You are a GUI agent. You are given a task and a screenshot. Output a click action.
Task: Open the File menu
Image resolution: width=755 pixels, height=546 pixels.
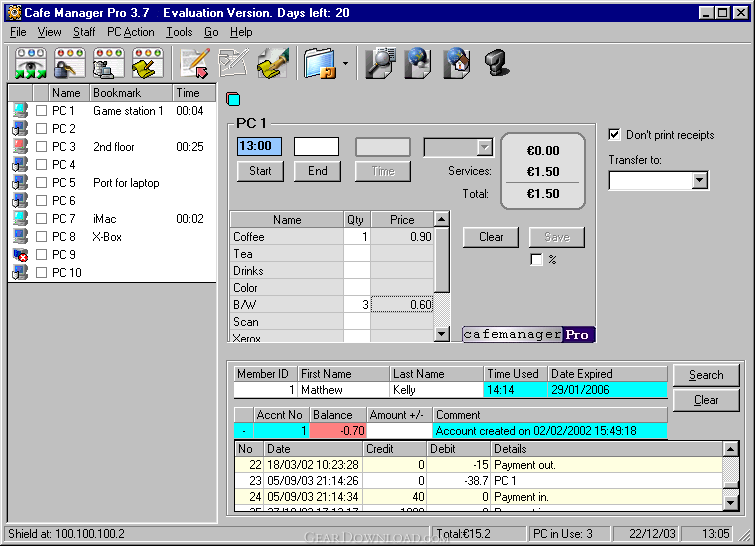point(18,32)
